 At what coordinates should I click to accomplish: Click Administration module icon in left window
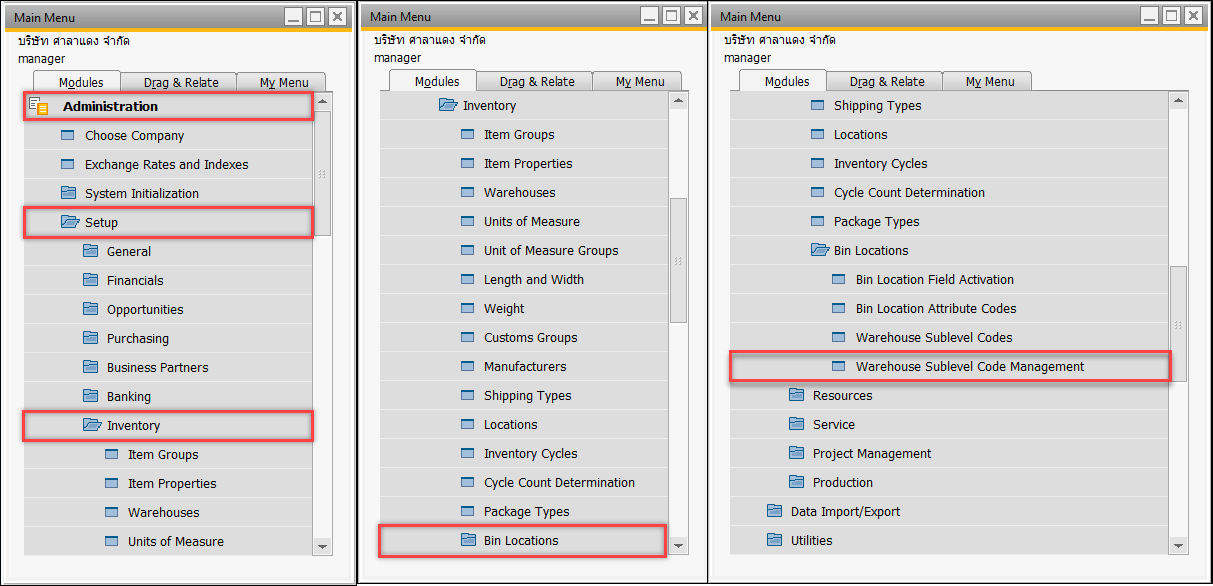click(39, 106)
